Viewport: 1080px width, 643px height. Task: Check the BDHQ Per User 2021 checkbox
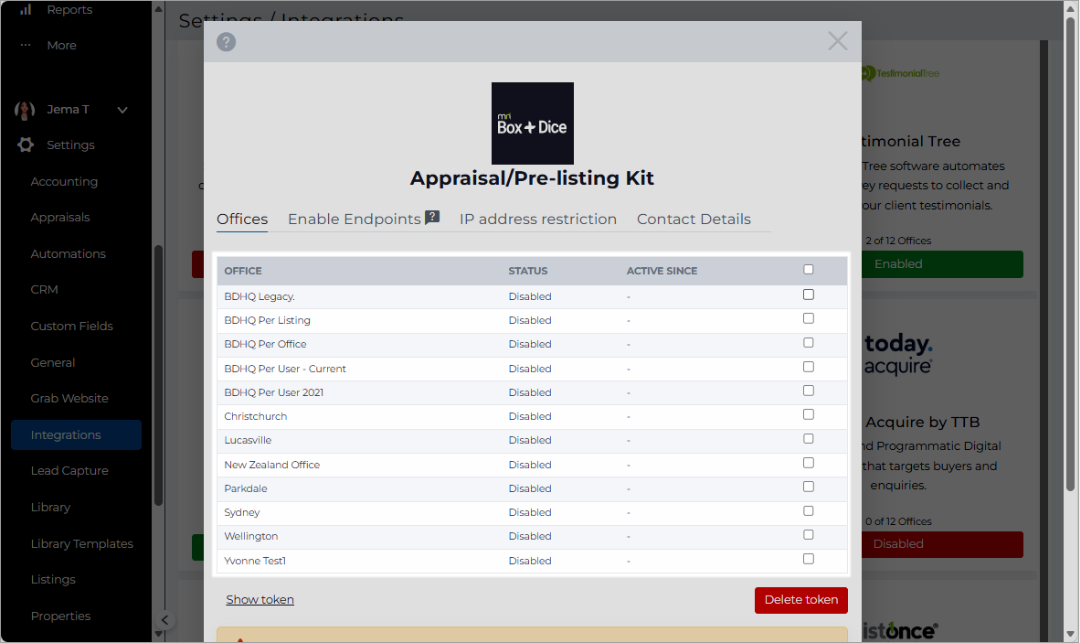pos(809,390)
